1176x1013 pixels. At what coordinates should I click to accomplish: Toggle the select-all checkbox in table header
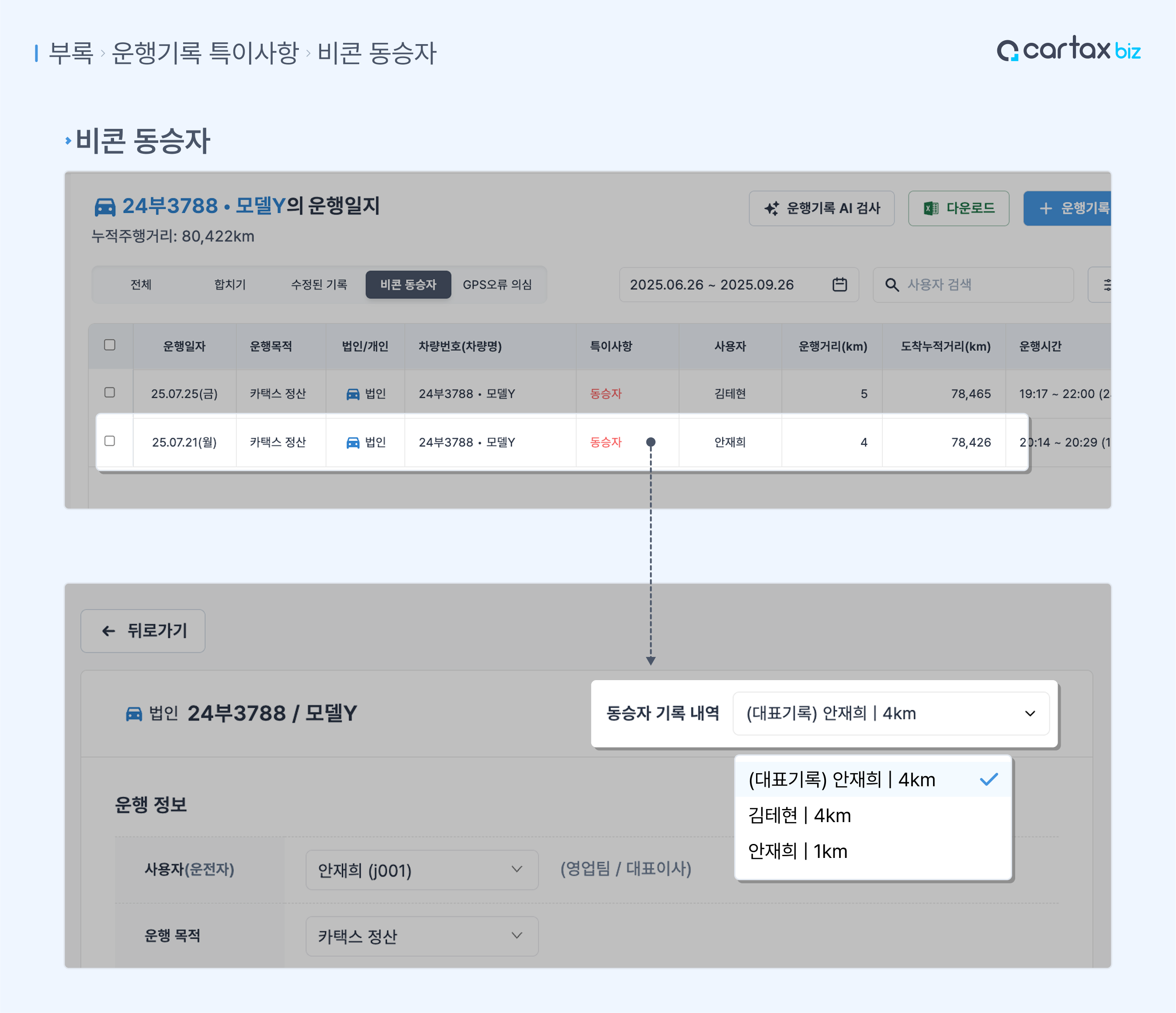point(110,345)
